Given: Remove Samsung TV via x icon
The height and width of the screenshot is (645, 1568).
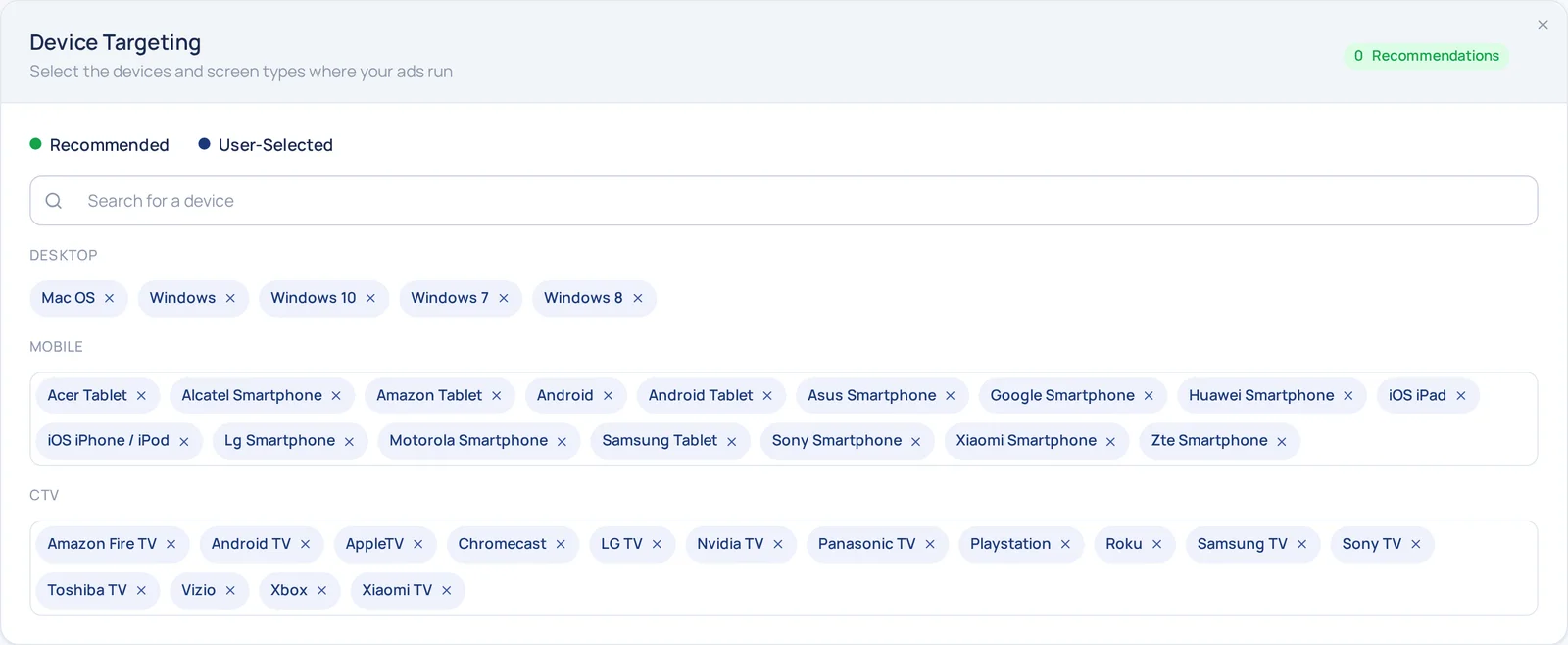Looking at the screenshot, I should (x=1302, y=544).
